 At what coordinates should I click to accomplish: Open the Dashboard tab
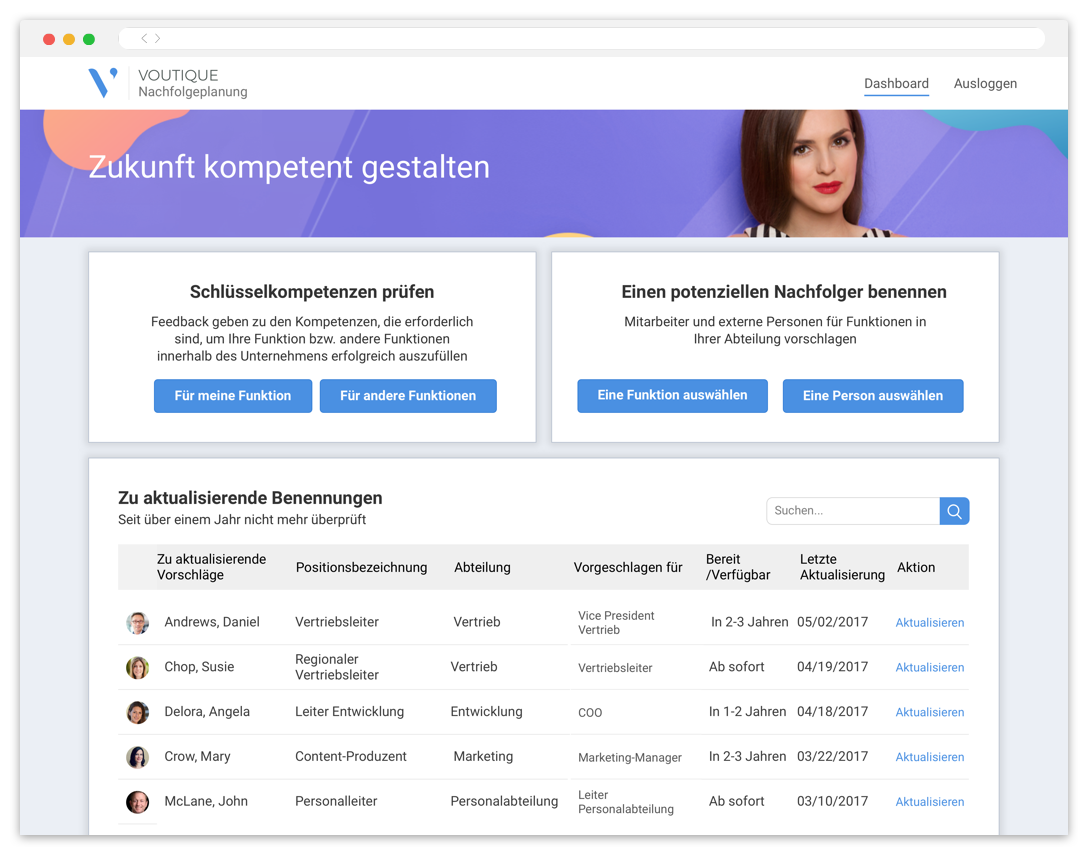896,84
